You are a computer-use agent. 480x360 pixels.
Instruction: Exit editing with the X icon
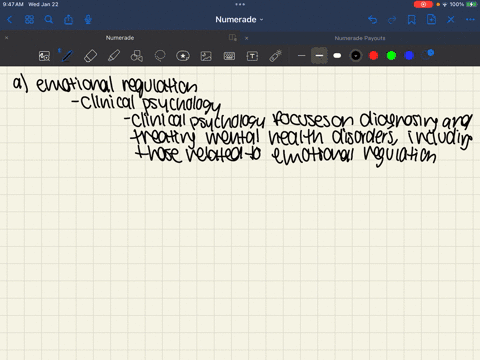[451, 20]
